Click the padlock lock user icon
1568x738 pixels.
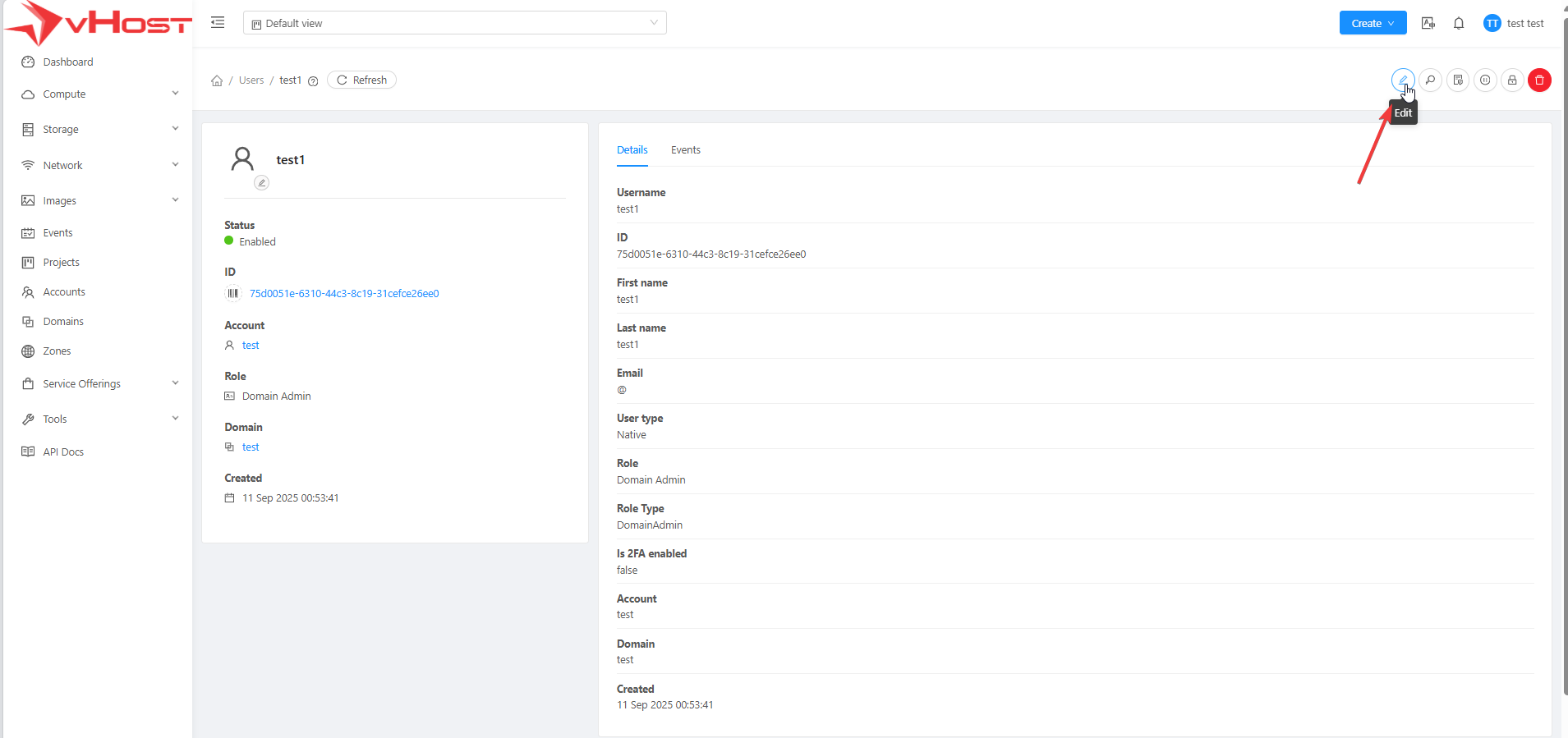click(1512, 80)
